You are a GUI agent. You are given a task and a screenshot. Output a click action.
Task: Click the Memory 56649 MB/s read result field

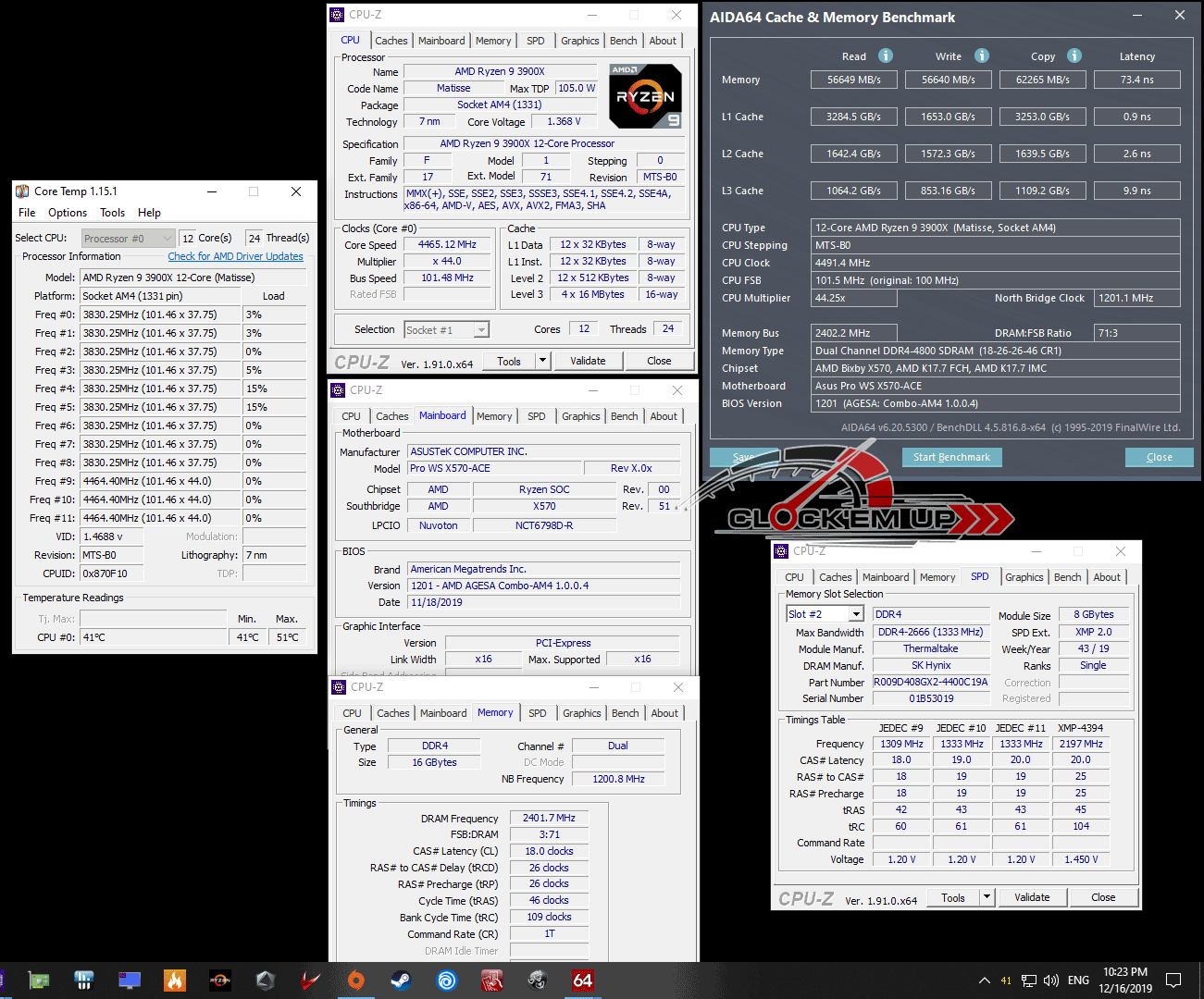tap(853, 80)
